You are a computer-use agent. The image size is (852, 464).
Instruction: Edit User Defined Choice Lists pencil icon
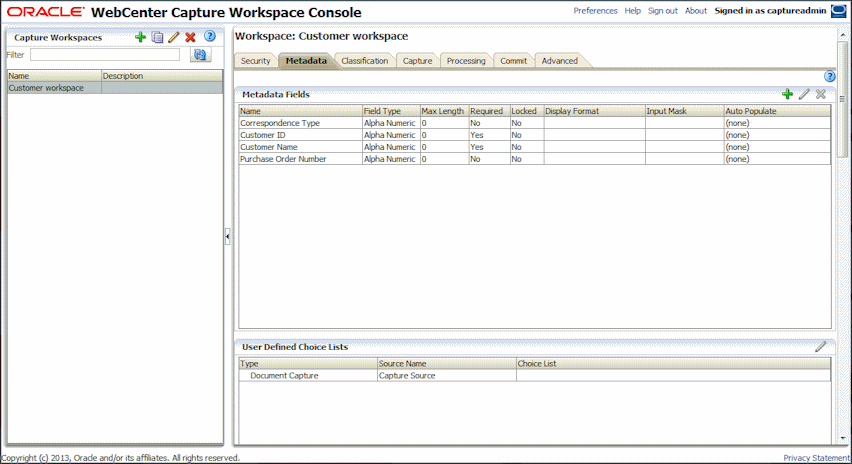point(820,347)
